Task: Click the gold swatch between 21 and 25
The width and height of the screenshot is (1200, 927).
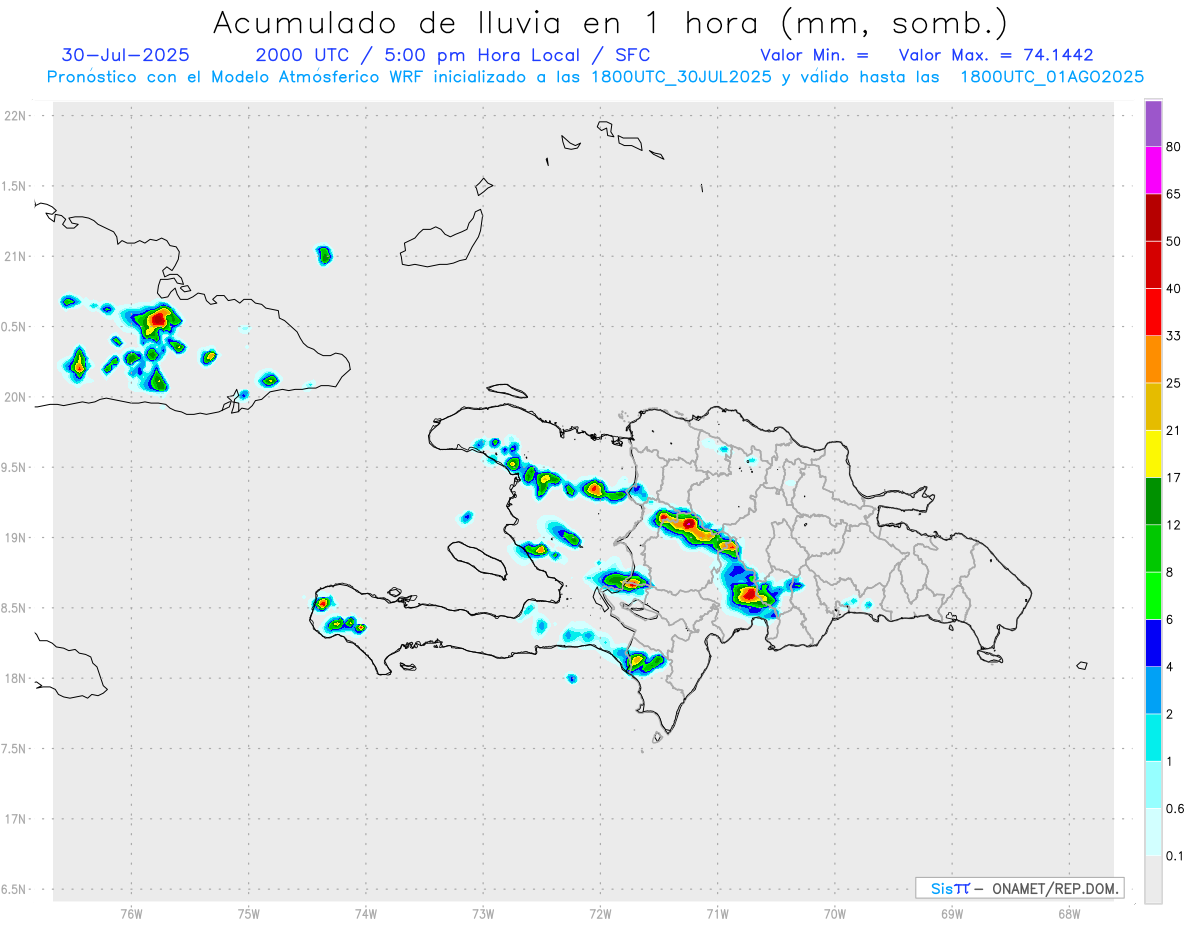Action: pyautogui.click(x=1153, y=406)
